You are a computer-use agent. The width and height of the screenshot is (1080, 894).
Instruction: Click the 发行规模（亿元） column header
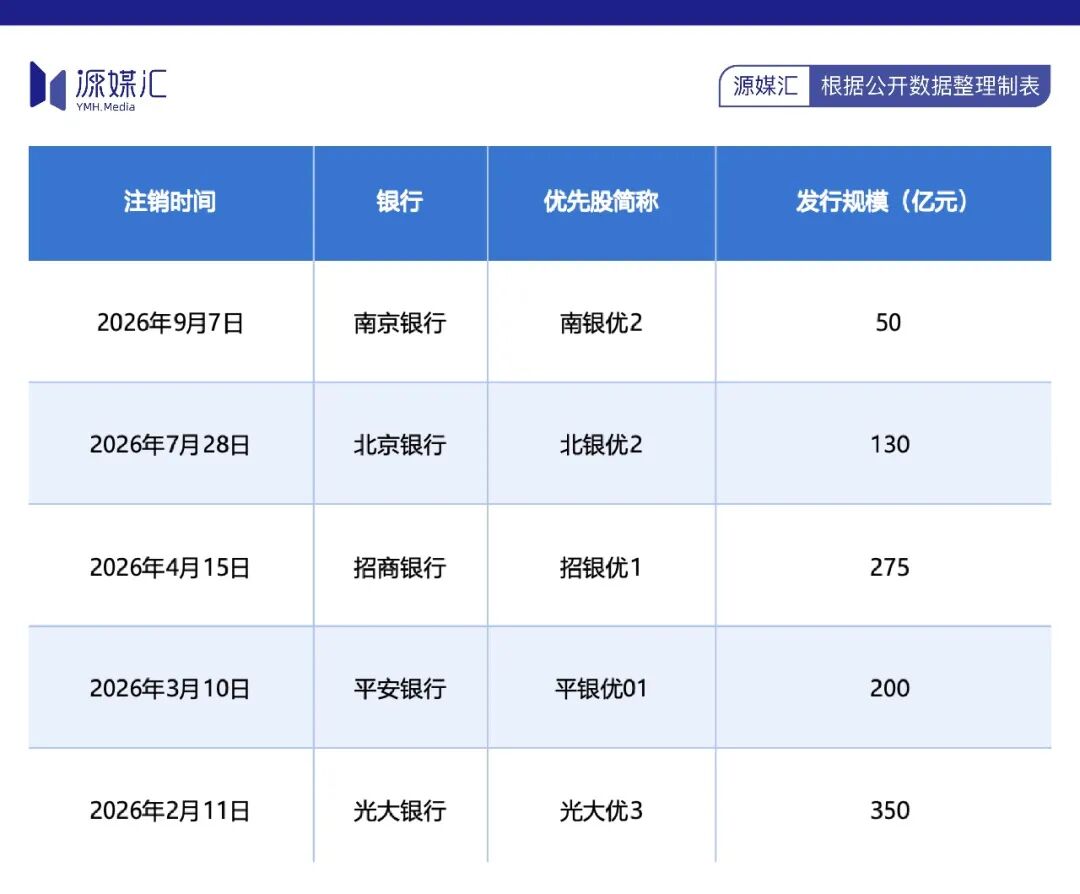coord(882,202)
